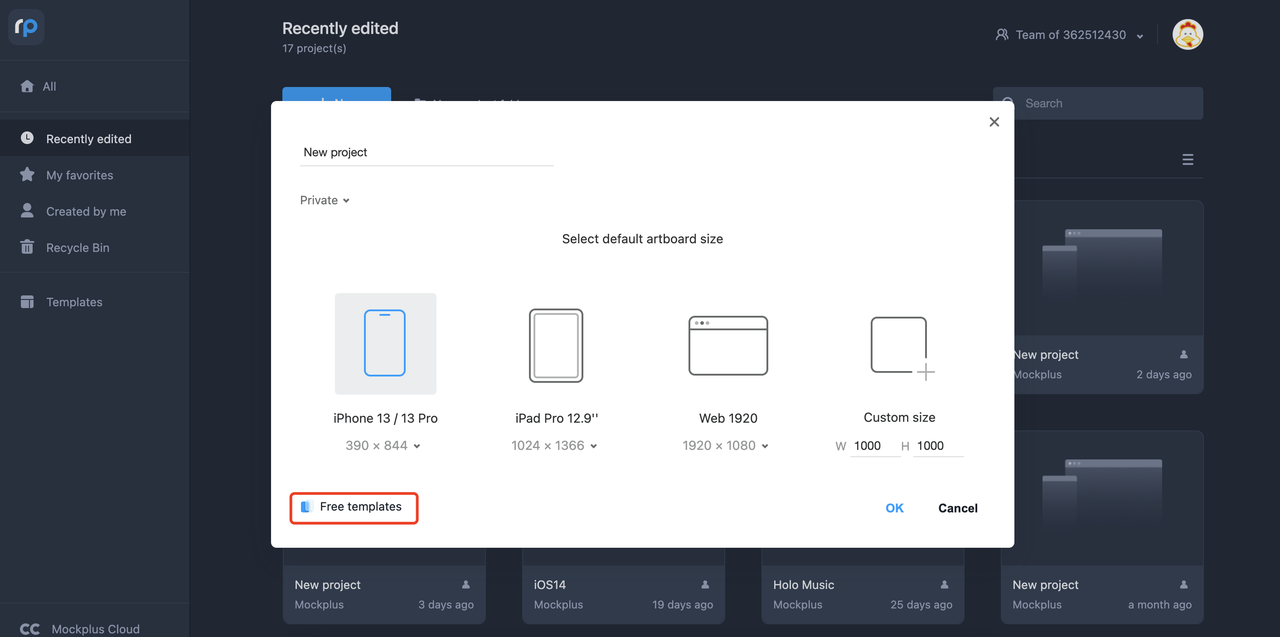This screenshot has width=1280, height=637.
Task: Expand the 390 × 844 size dropdown
Action: (x=383, y=446)
